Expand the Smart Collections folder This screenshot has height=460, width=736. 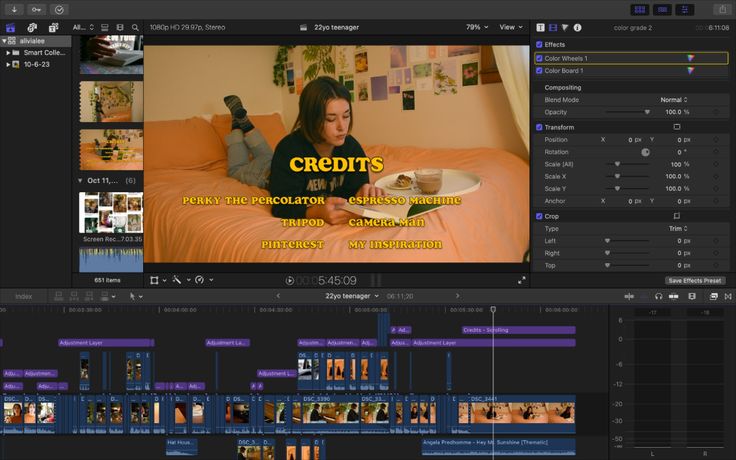[x=8, y=53]
